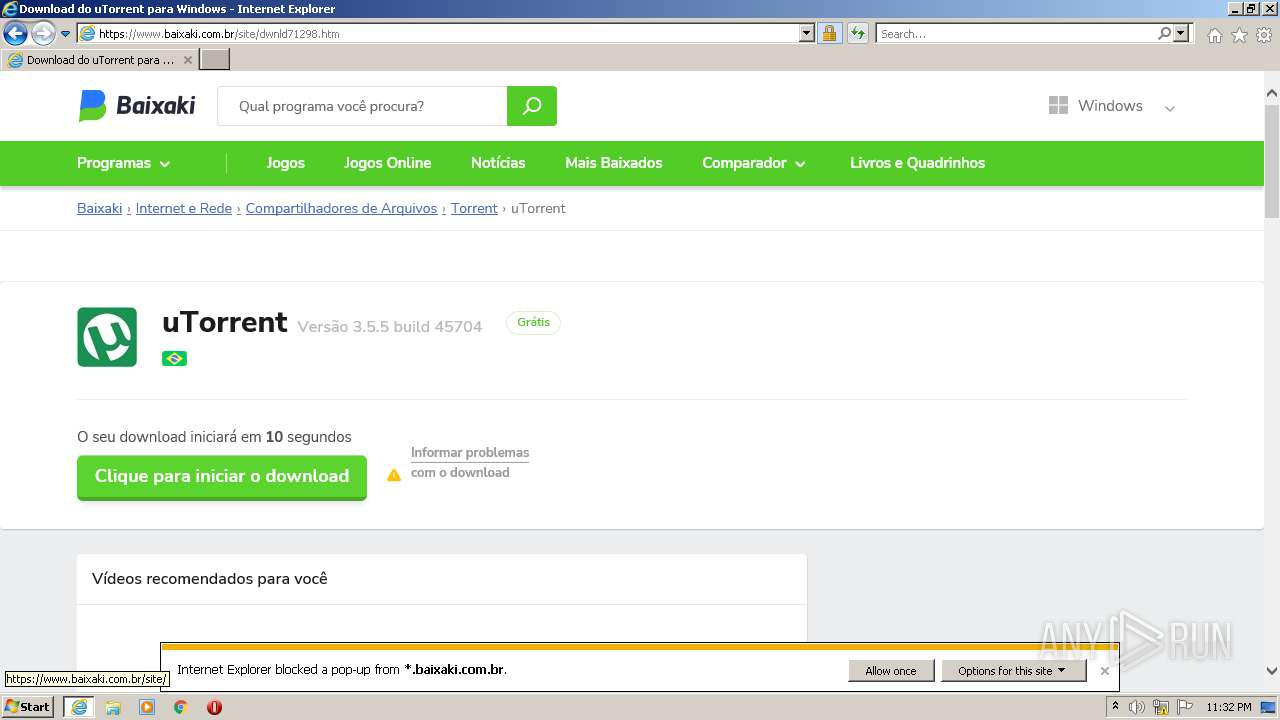Click the Baixaki logo

pos(137,105)
